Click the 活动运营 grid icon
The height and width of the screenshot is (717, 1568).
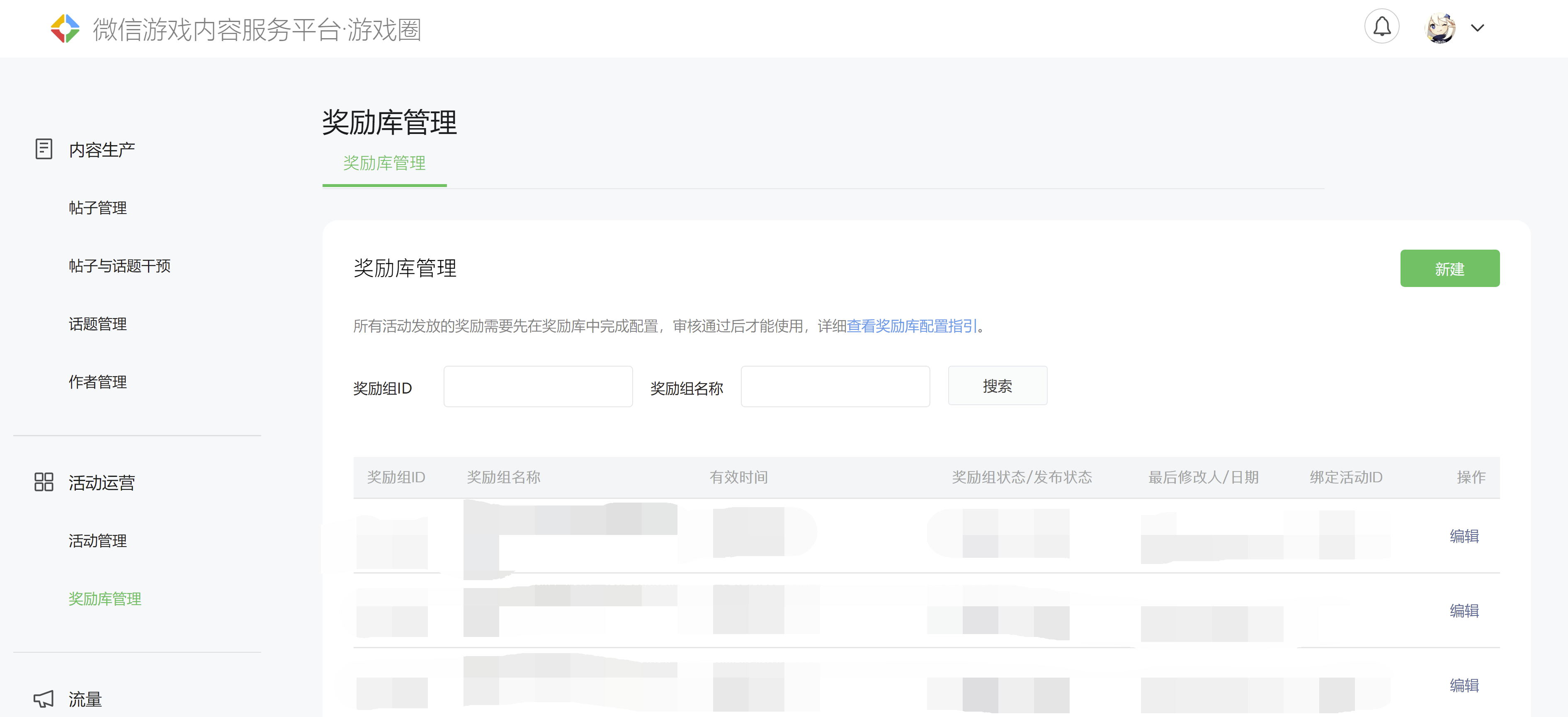click(44, 482)
